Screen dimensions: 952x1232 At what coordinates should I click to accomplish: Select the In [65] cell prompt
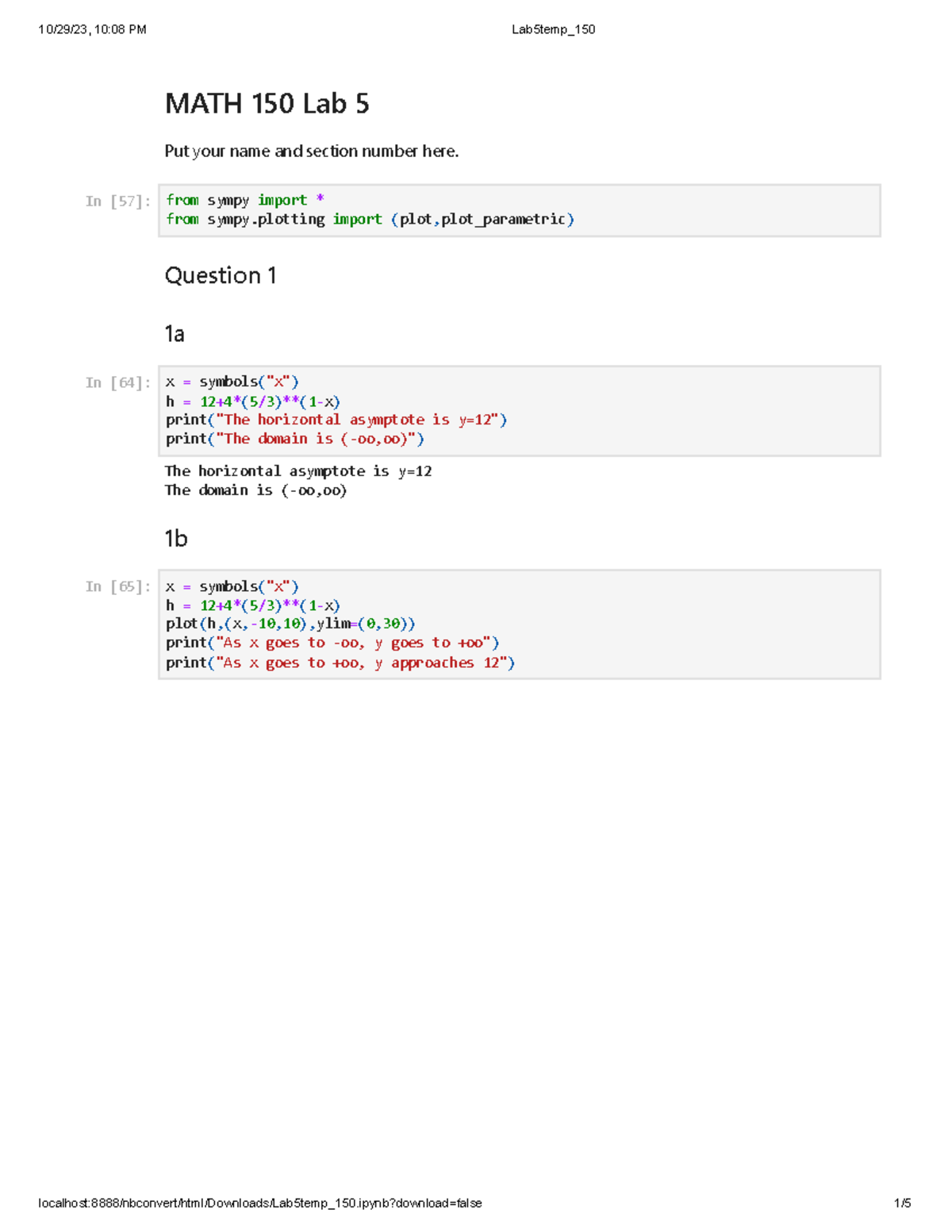(117, 587)
